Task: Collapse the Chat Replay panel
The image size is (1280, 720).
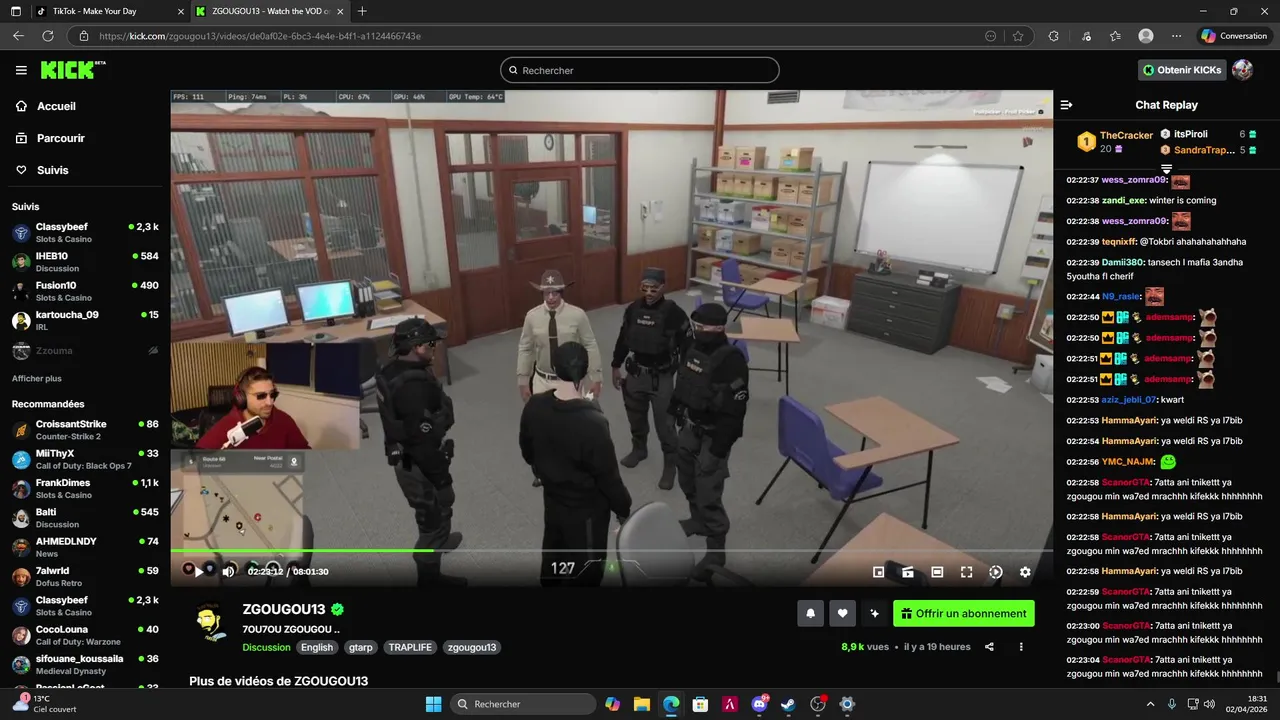Action: point(1066,105)
